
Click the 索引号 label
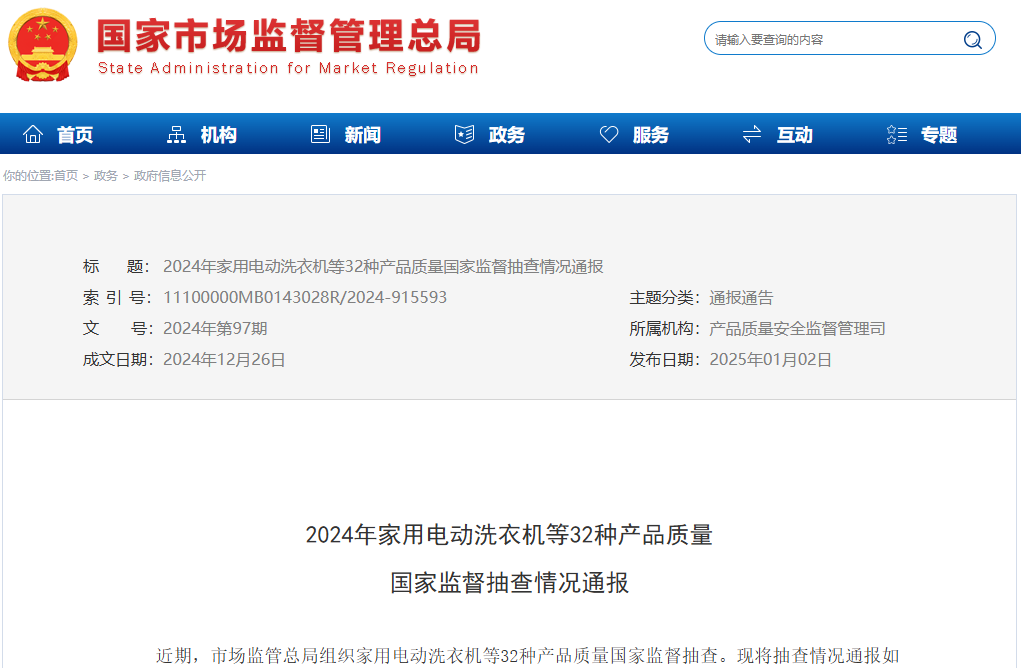117,298
